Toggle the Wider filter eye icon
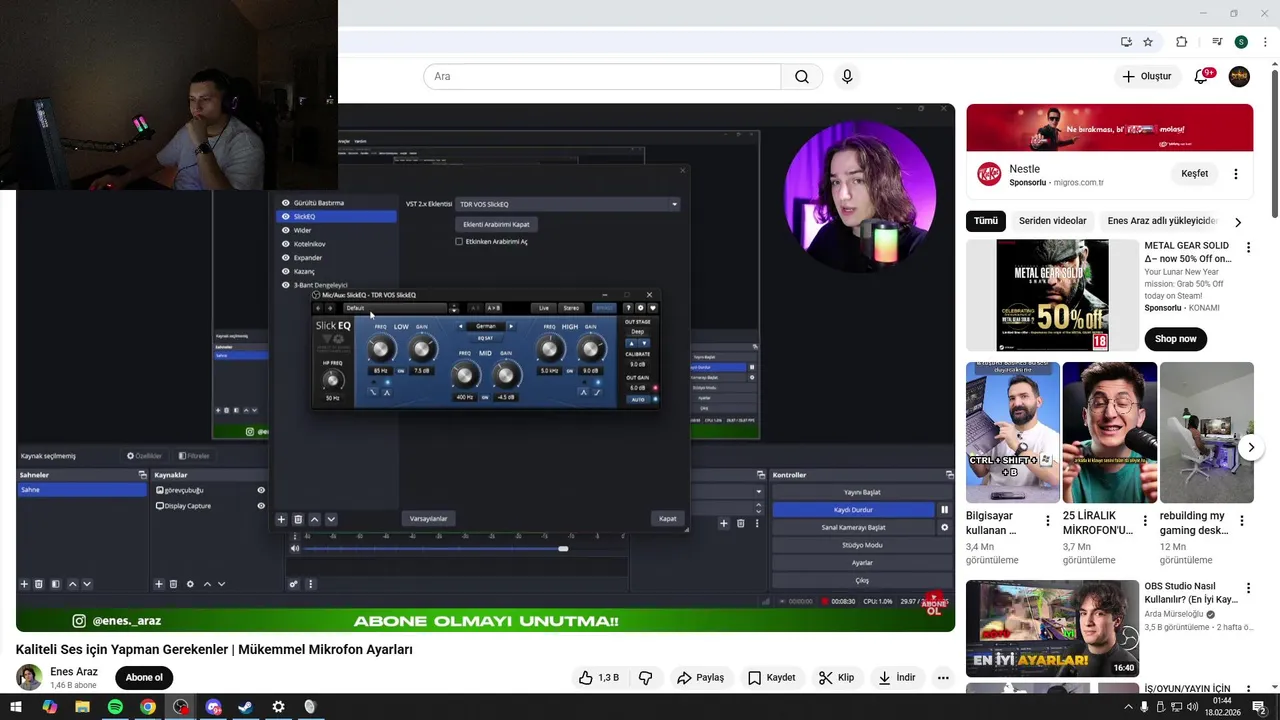 coord(285,230)
